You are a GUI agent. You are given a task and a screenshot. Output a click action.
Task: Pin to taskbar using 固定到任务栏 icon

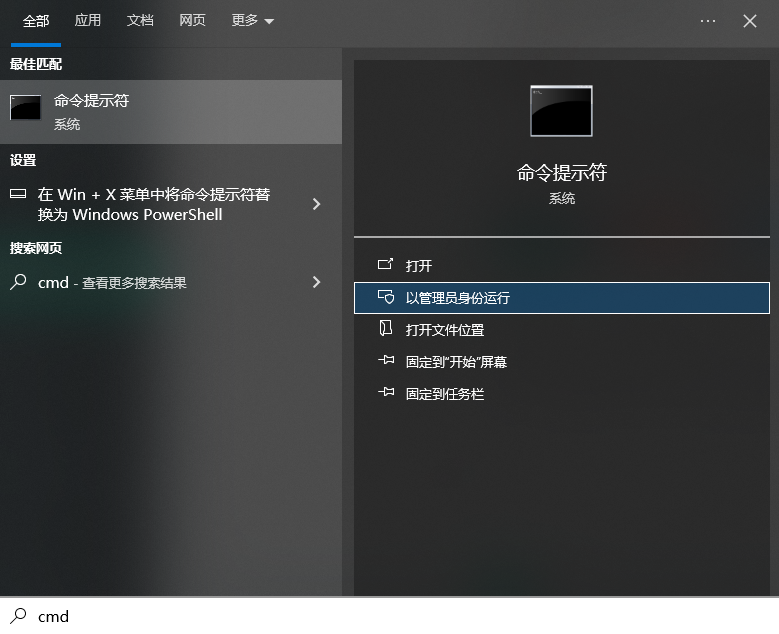[x=385, y=394]
